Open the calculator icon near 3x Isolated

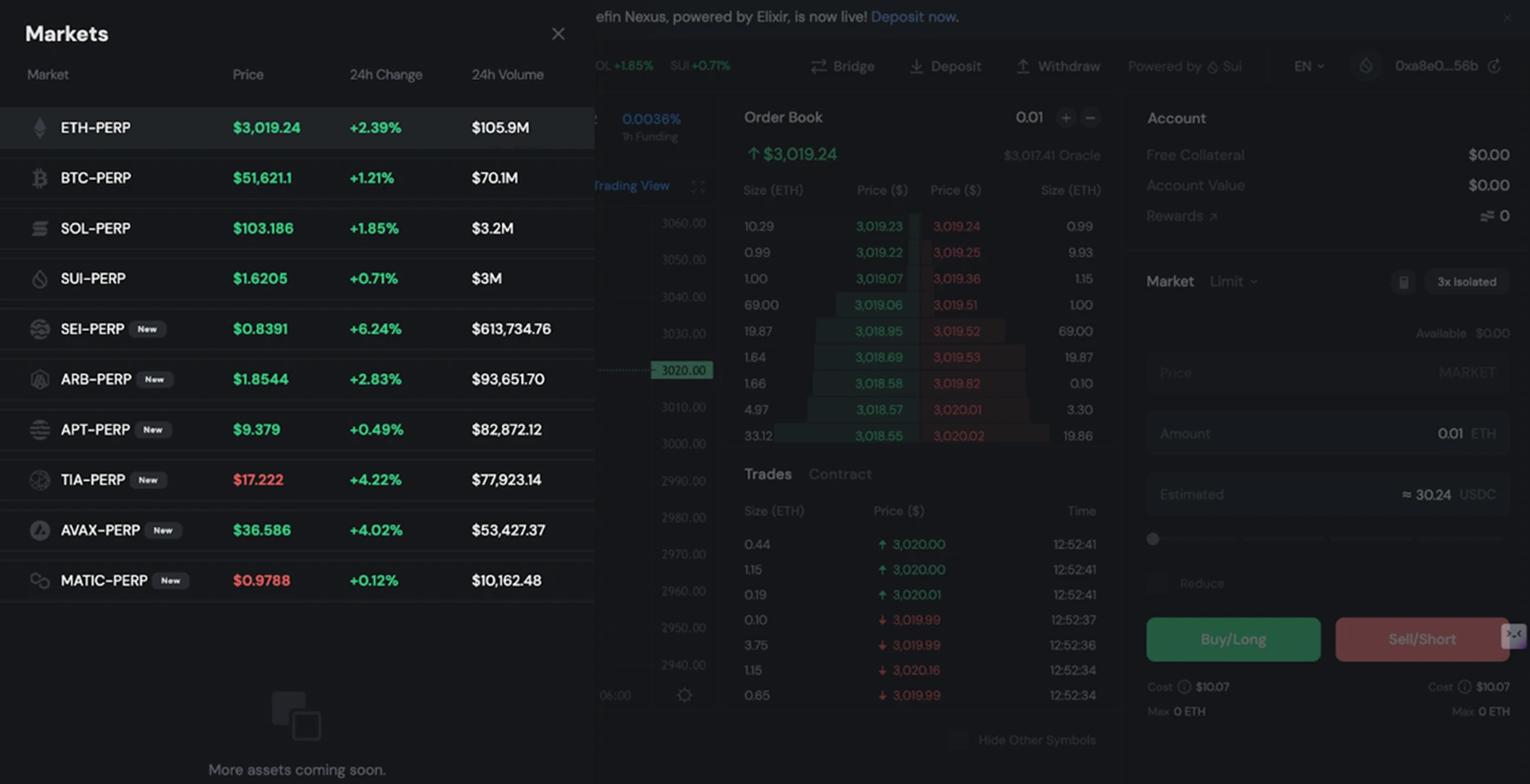1403,282
